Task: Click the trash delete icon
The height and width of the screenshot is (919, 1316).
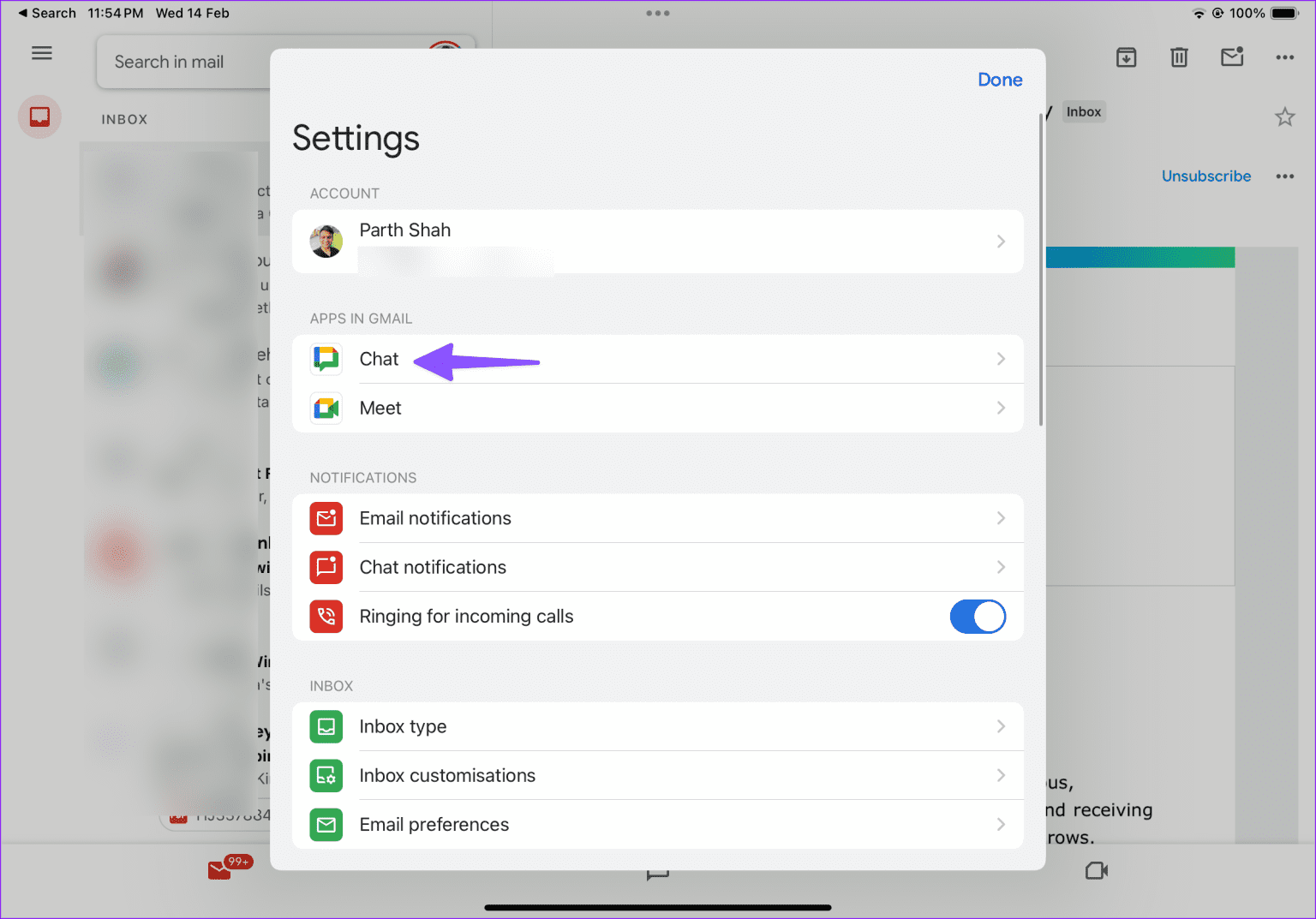Action: 1180,57
